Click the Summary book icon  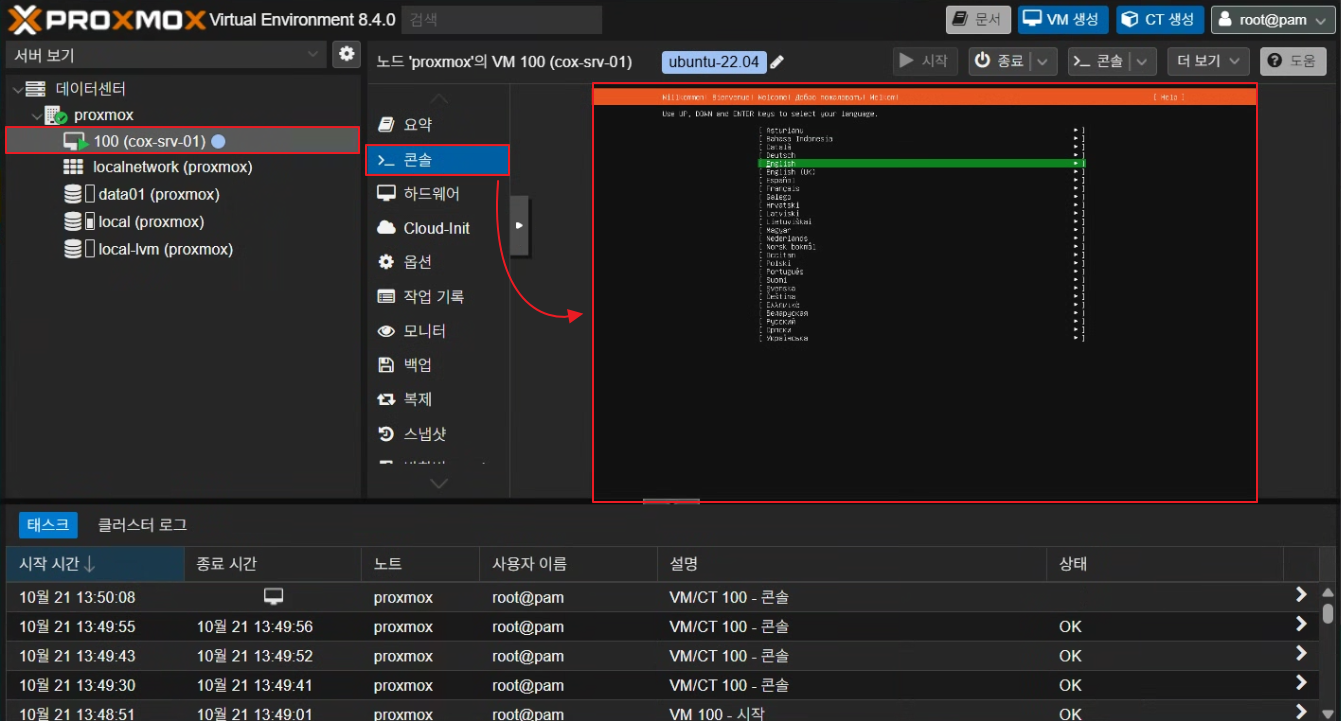click(386, 125)
